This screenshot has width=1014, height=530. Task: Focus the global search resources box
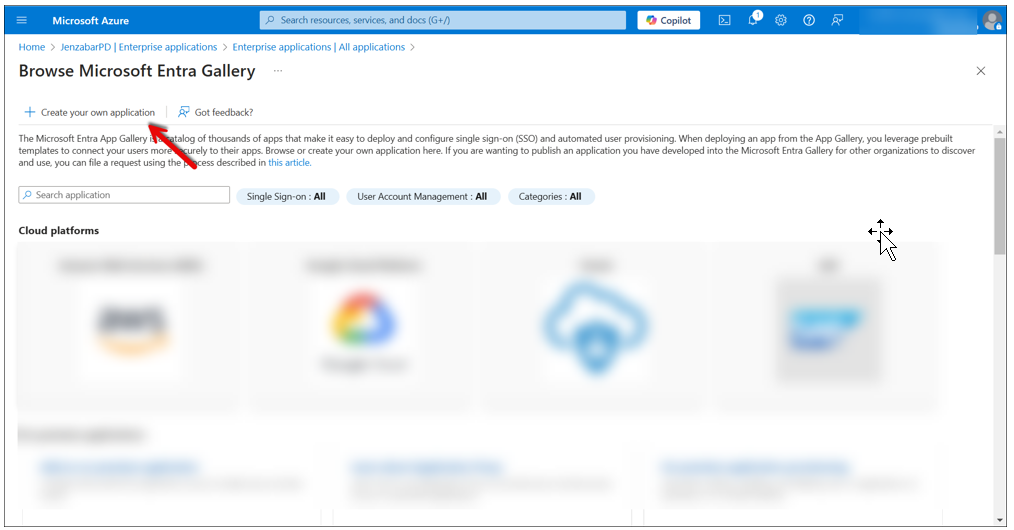(442, 20)
